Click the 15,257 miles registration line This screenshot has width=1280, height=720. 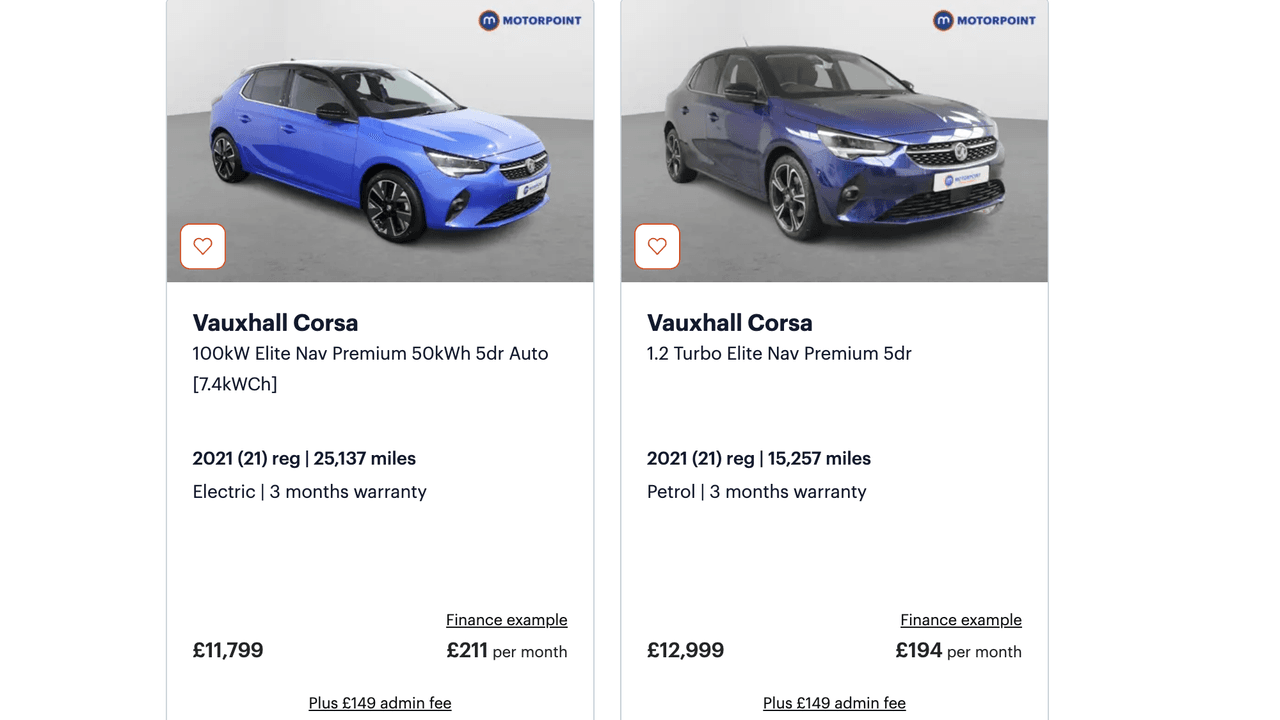(758, 459)
